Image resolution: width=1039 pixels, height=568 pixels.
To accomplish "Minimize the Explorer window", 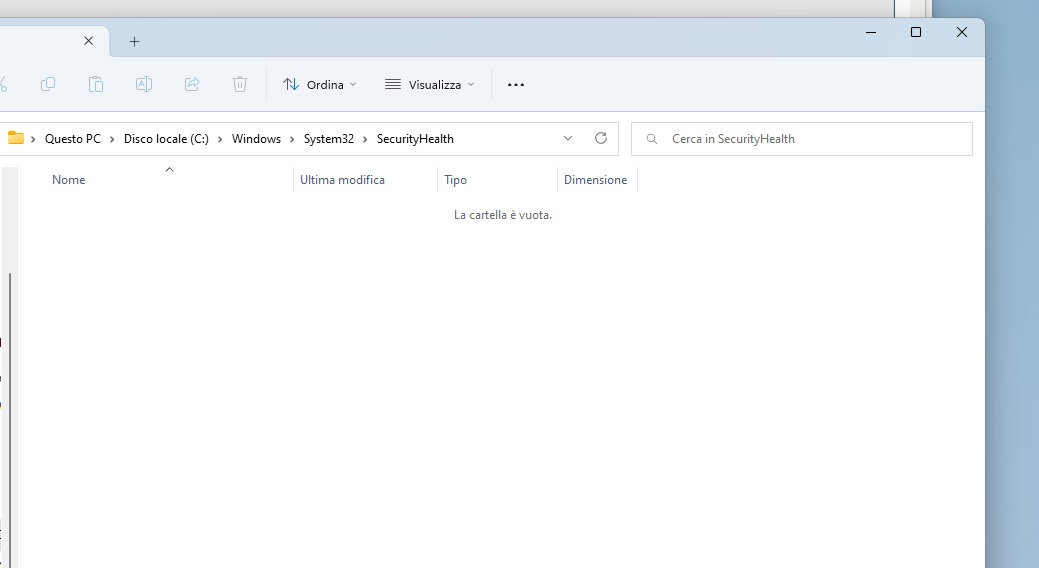I will 871,32.
